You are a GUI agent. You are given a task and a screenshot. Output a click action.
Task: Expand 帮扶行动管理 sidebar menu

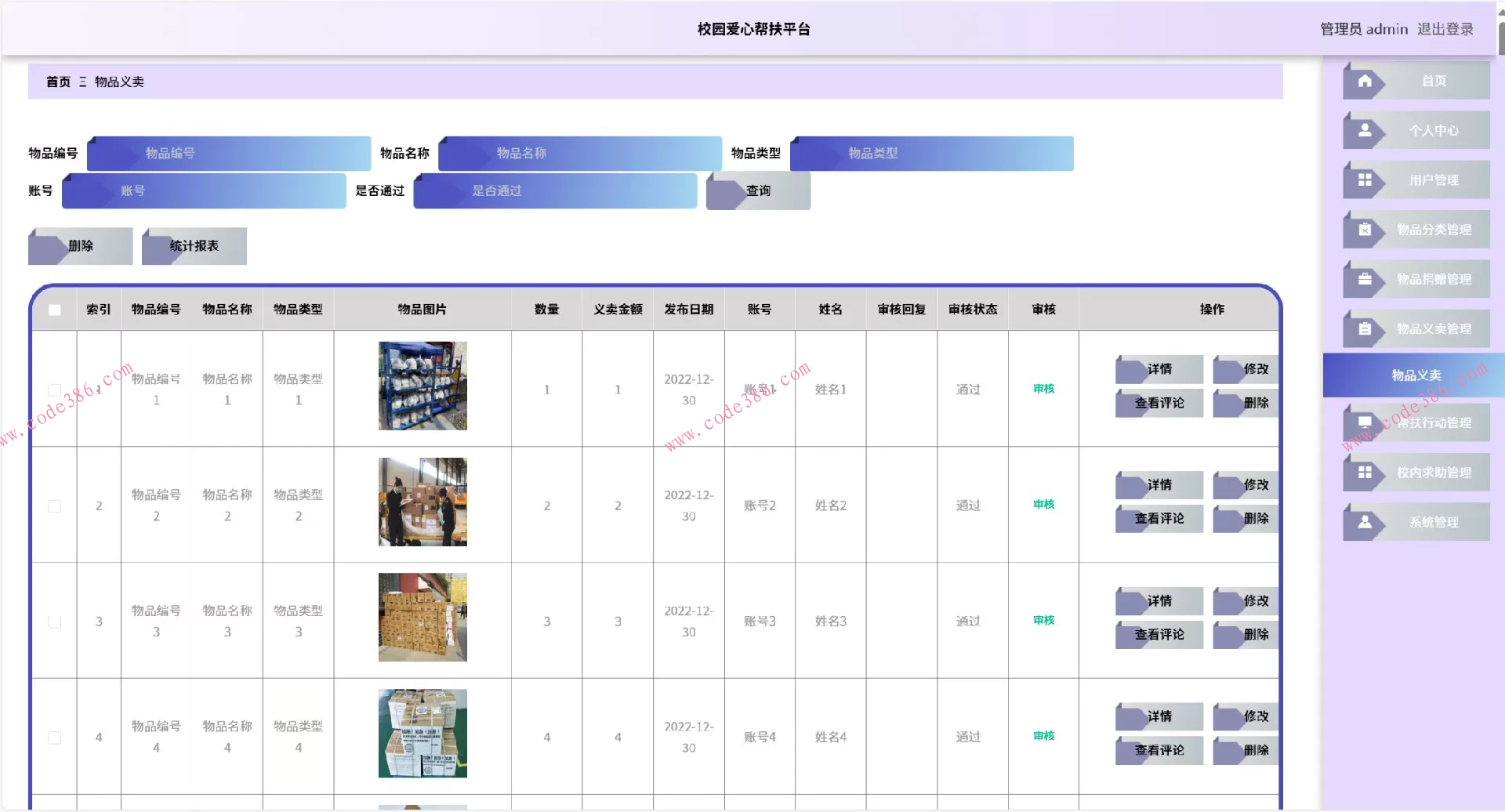1416,422
